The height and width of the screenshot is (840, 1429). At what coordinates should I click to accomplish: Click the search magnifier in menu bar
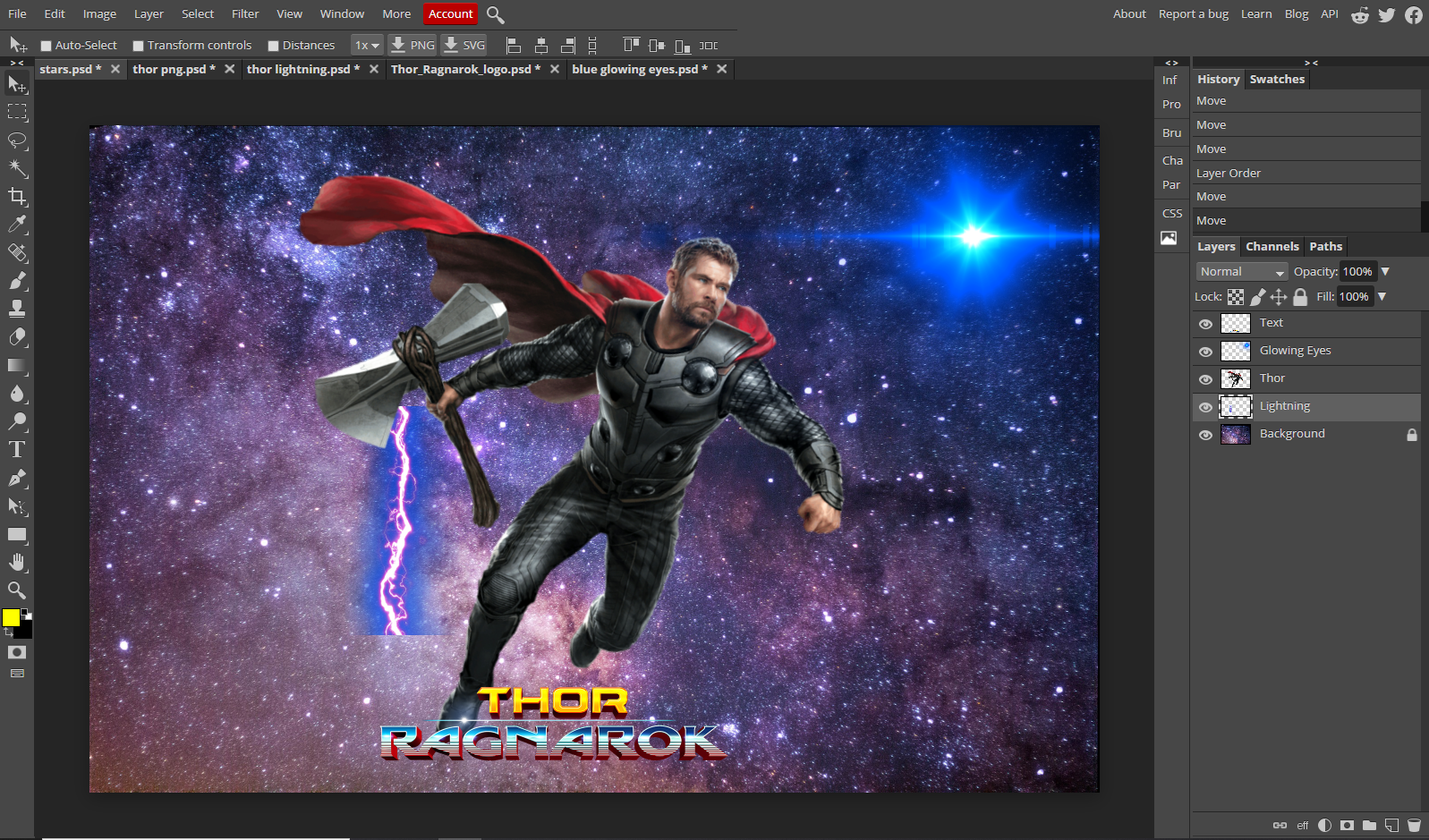click(x=496, y=14)
